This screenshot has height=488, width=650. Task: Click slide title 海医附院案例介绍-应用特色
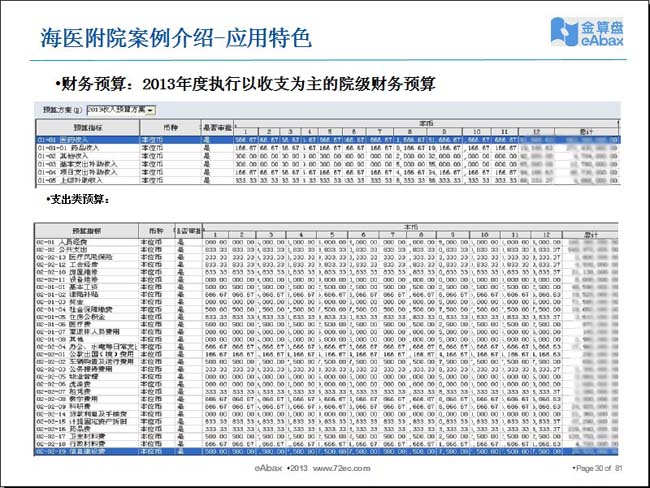click(x=176, y=38)
